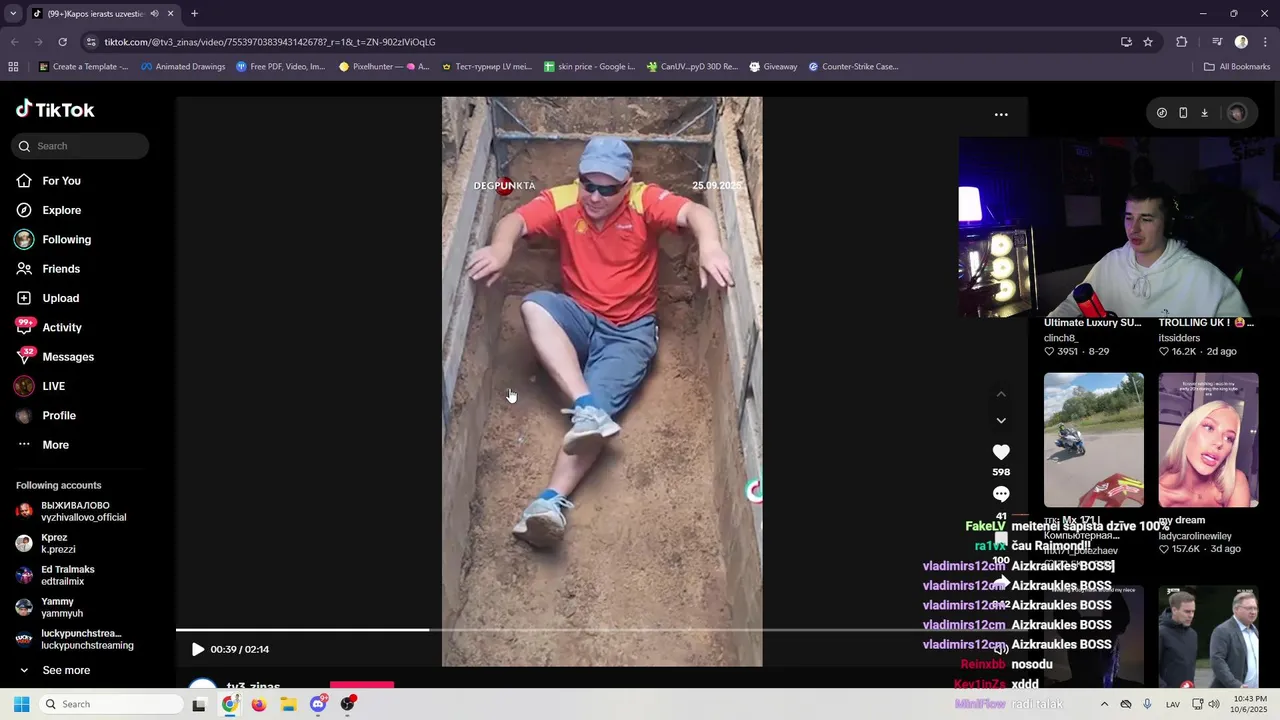Open the Apps grid in bookmarks bar
The height and width of the screenshot is (720, 1280).
(13, 67)
